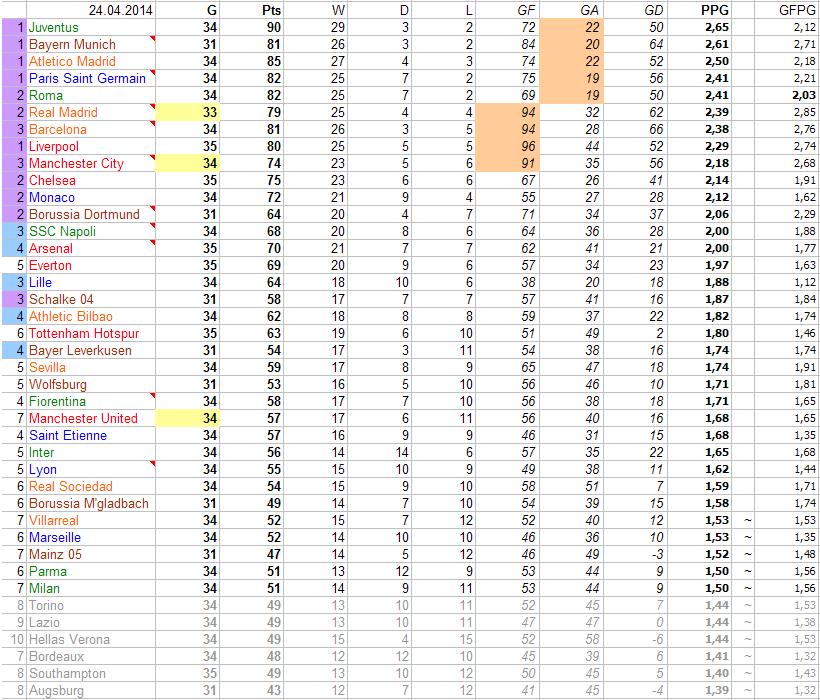Select the GD column header

[x=635, y=10]
